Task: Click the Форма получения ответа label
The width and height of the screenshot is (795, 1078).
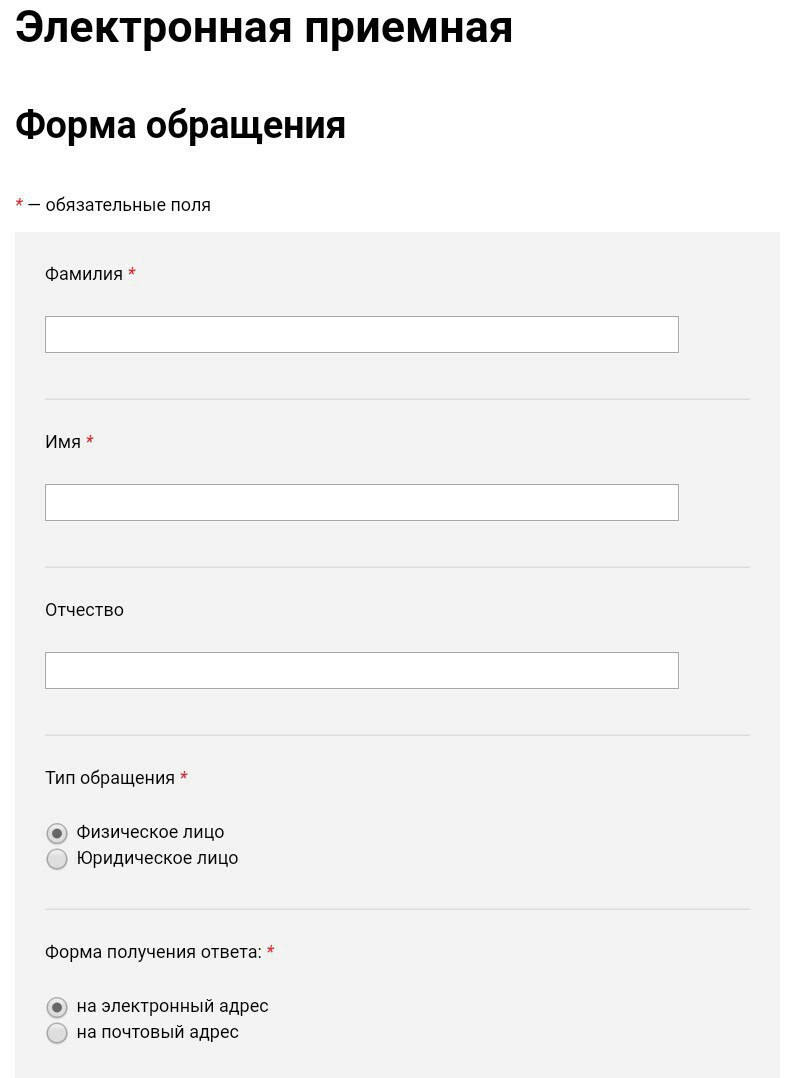Action: coord(153,952)
